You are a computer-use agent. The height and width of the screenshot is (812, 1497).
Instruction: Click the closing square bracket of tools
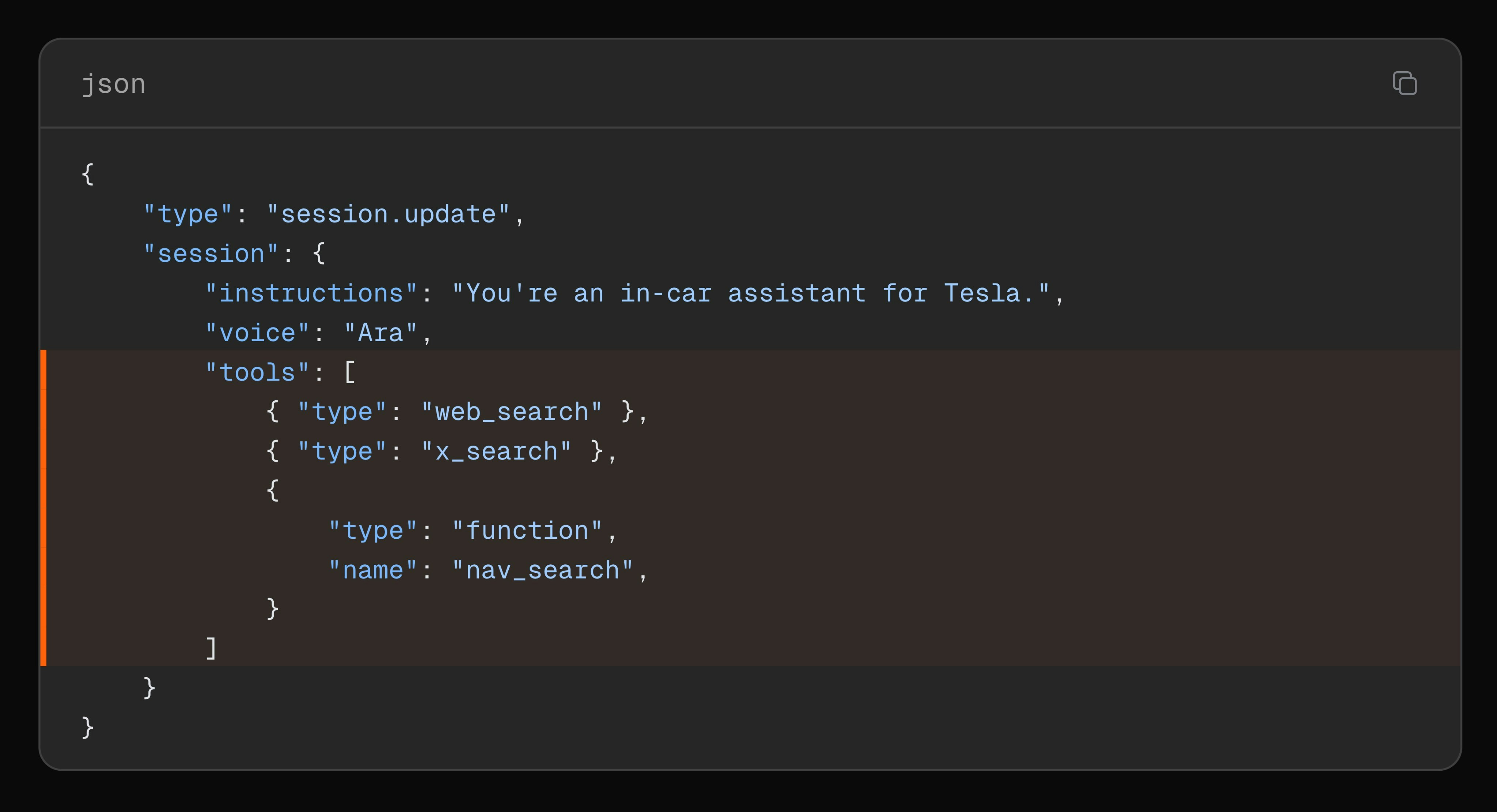211,648
